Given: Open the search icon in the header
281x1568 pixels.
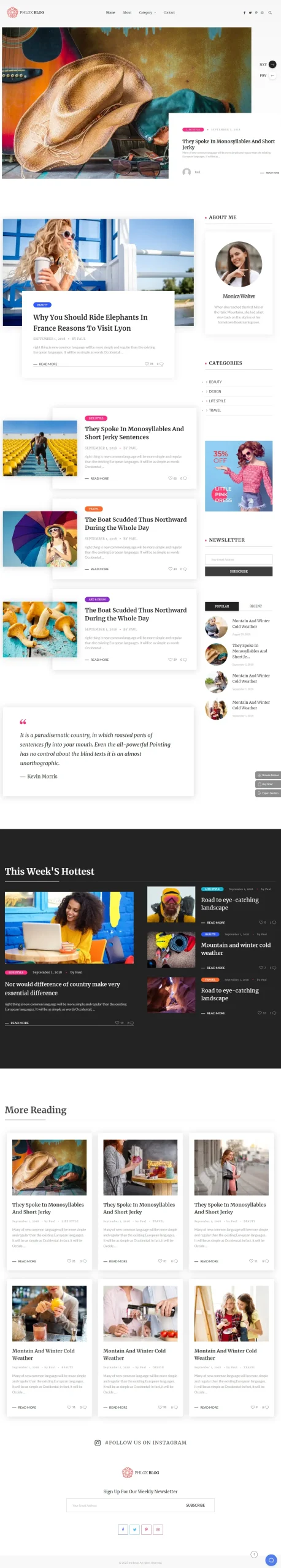Looking at the screenshot, I should tap(270, 12).
